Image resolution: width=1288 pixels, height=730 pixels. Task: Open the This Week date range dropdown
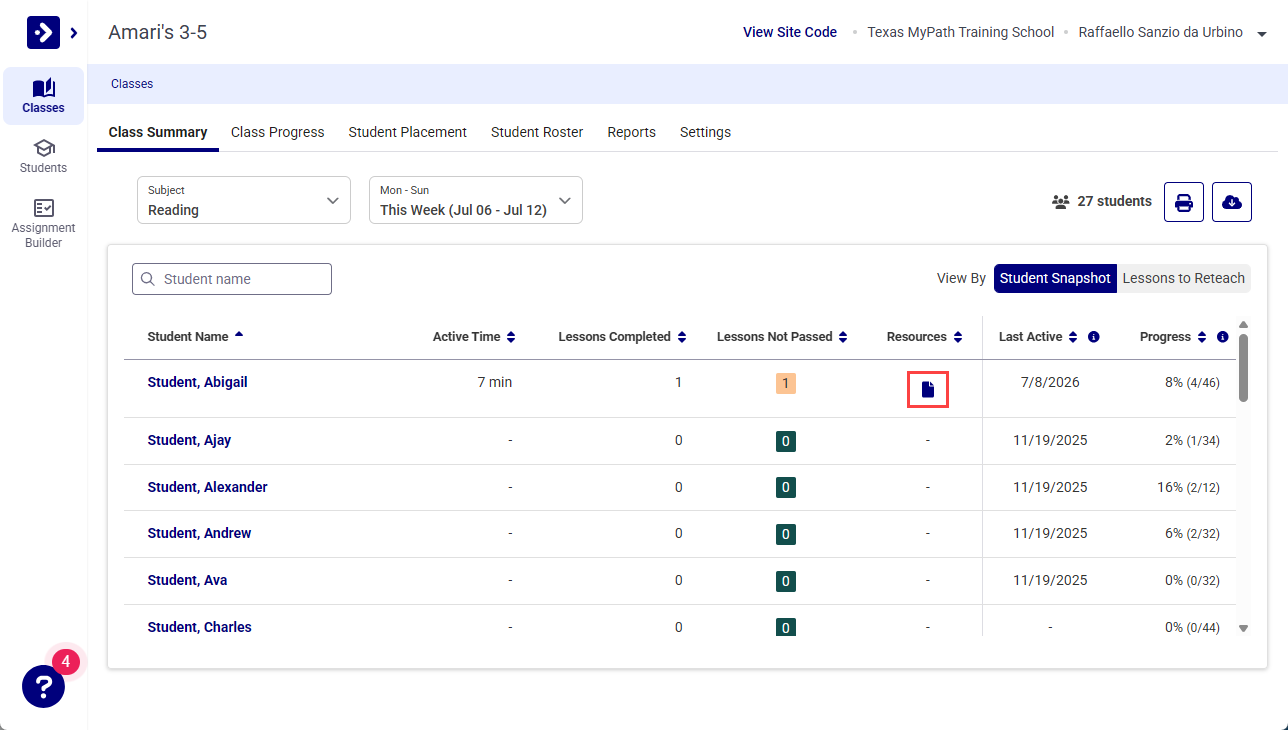pyautogui.click(x=476, y=200)
